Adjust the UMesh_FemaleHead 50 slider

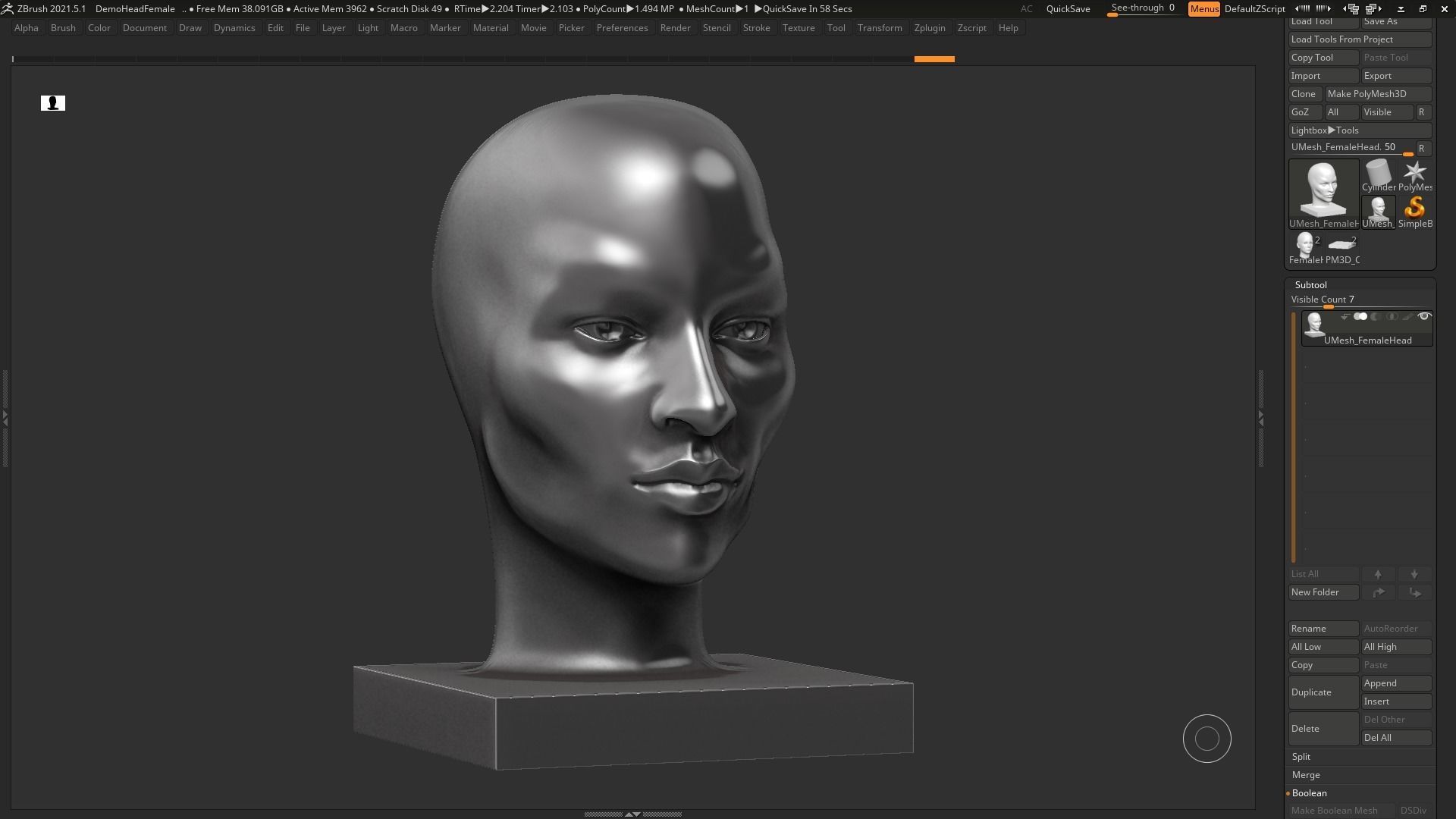coord(1351,149)
